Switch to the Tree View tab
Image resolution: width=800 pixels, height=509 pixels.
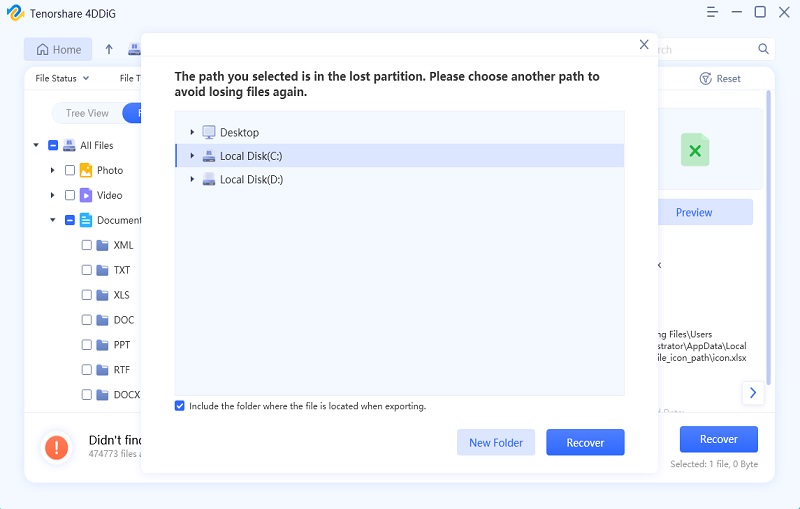tap(87, 113)
